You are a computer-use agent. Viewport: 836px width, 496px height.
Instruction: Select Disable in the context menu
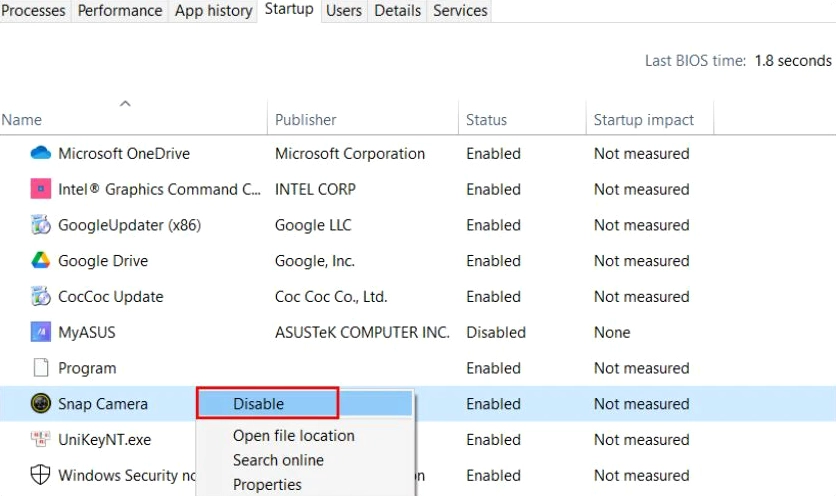(259, 404)
